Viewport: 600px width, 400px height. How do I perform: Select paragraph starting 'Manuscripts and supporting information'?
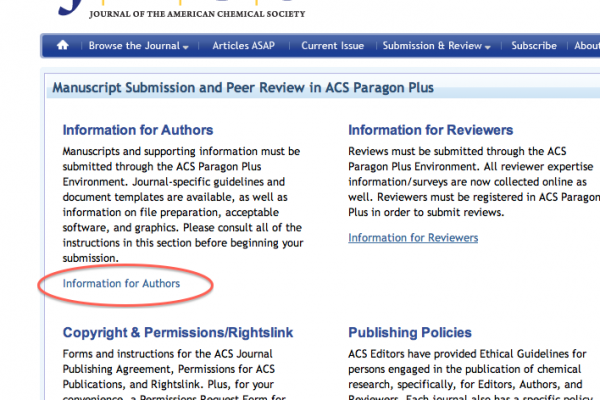183,205
